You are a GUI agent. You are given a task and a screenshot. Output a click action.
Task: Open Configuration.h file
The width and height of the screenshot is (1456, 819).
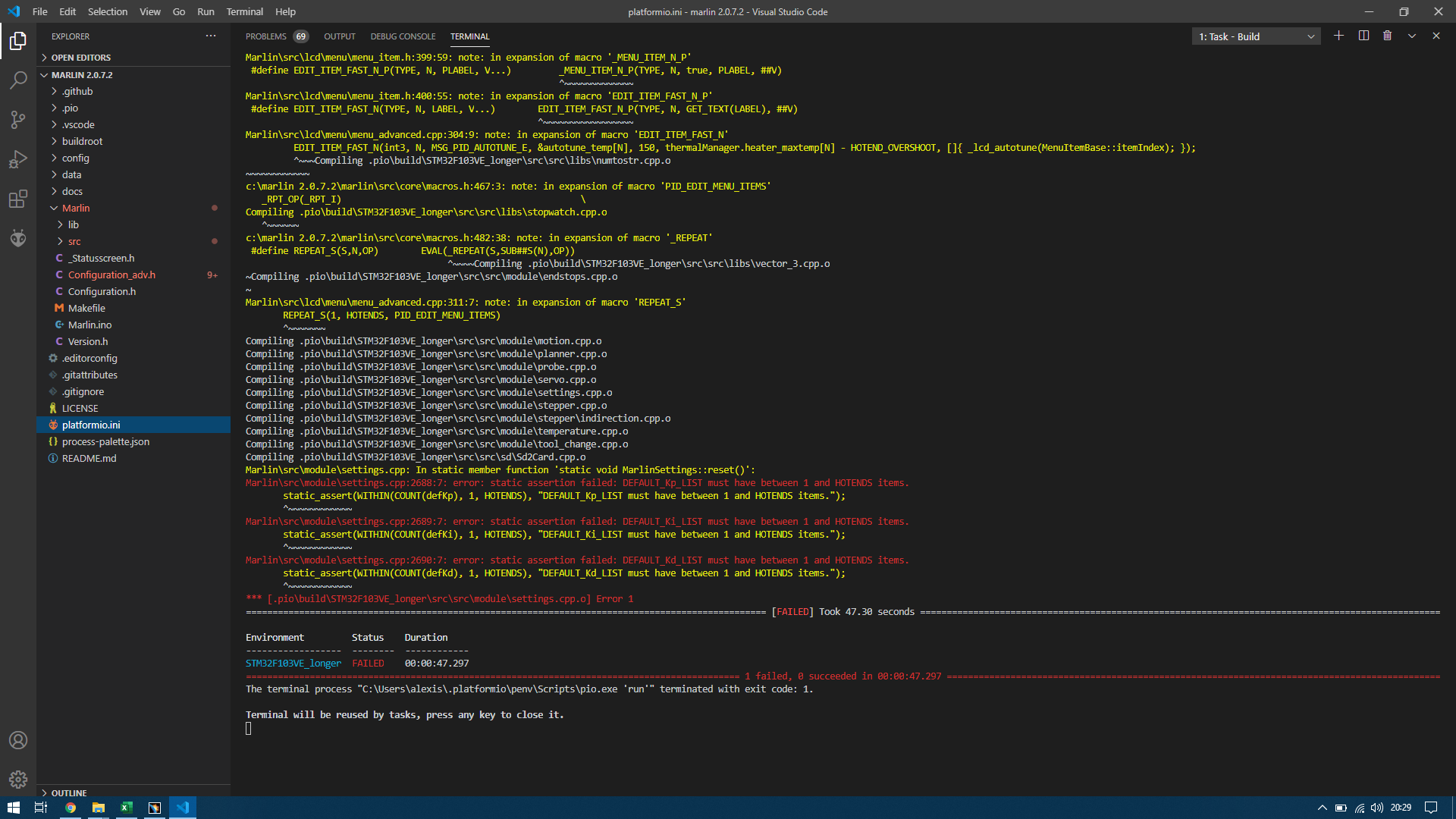click(x=133, y=291)
